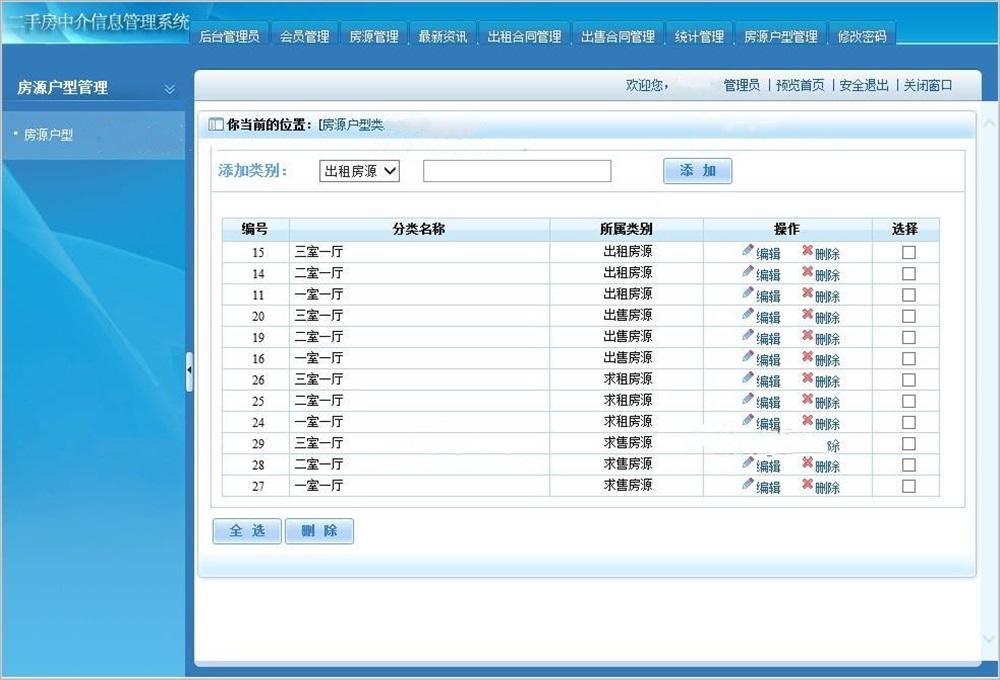Click the red delete X for row 20
This screenshot has width=1000, height=680.
(807, 314)
